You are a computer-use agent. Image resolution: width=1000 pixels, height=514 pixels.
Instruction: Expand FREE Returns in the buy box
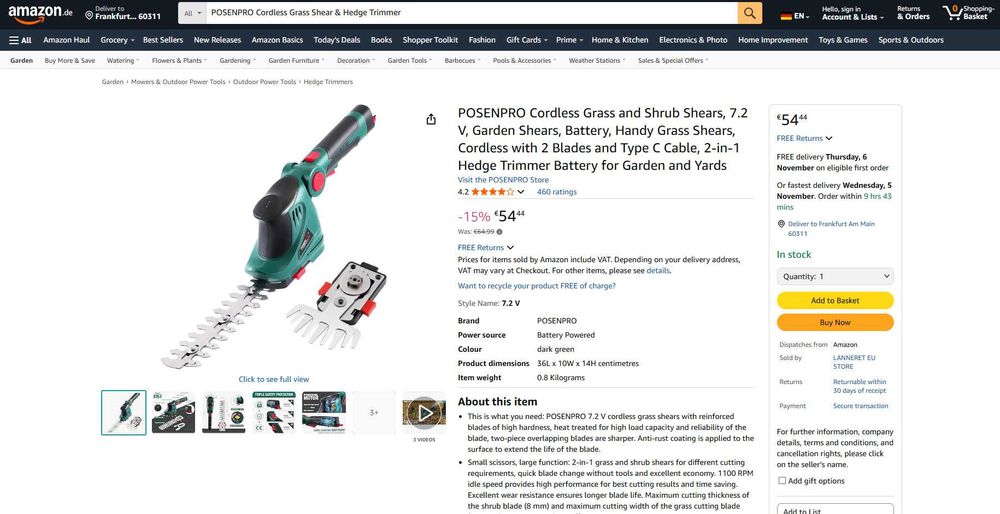(x=804, y=138)
